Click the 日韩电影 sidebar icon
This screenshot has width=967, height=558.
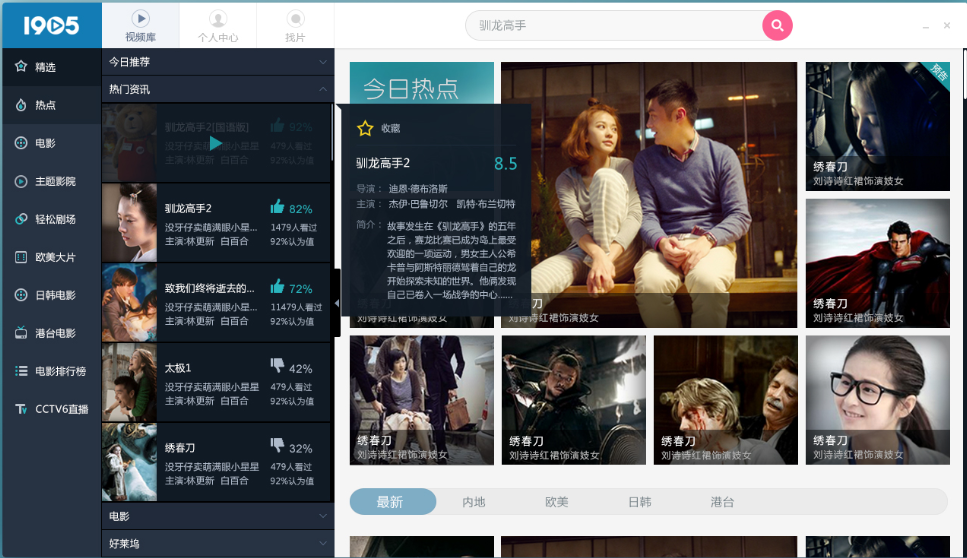(x=21, y=295)
